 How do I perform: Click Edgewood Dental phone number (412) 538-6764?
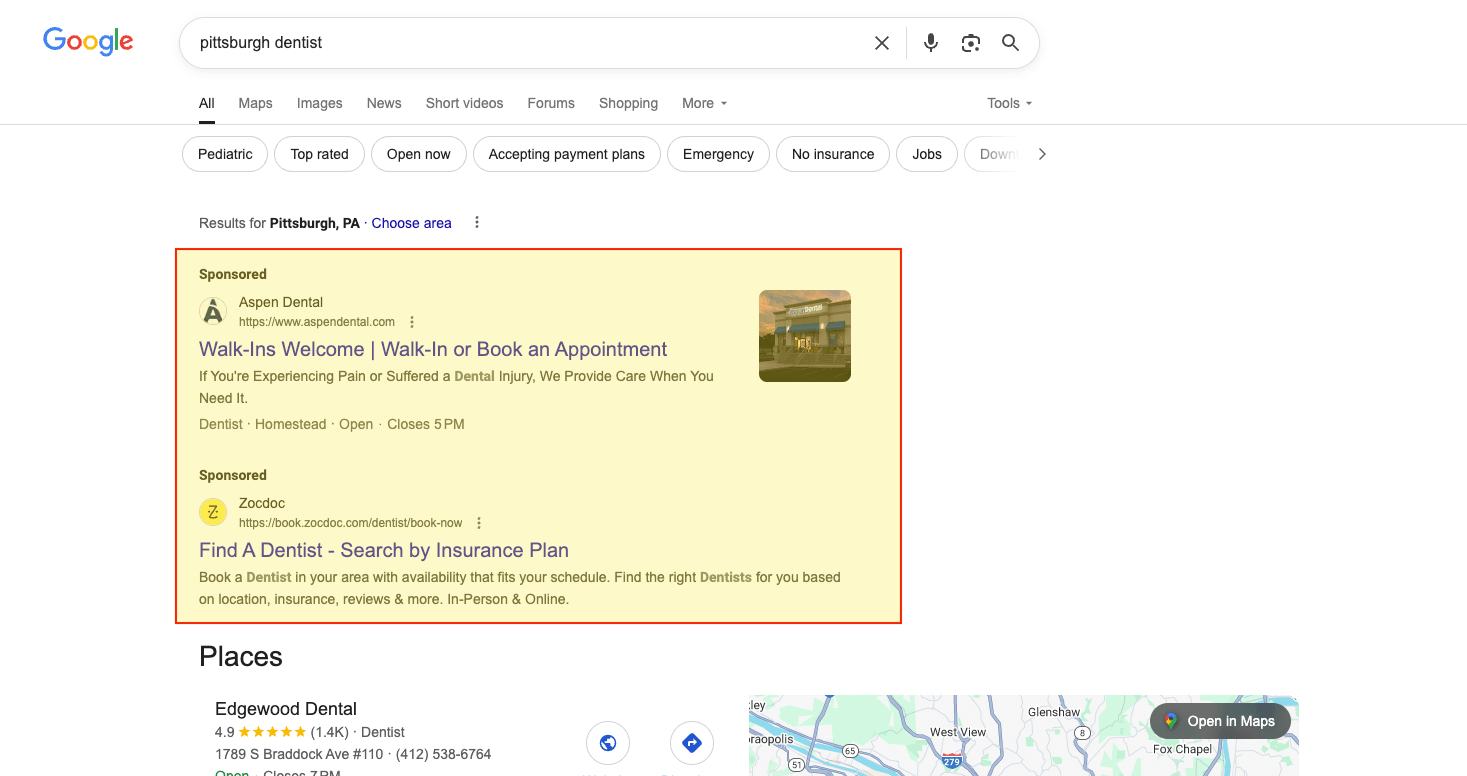(x=444, y=754)
